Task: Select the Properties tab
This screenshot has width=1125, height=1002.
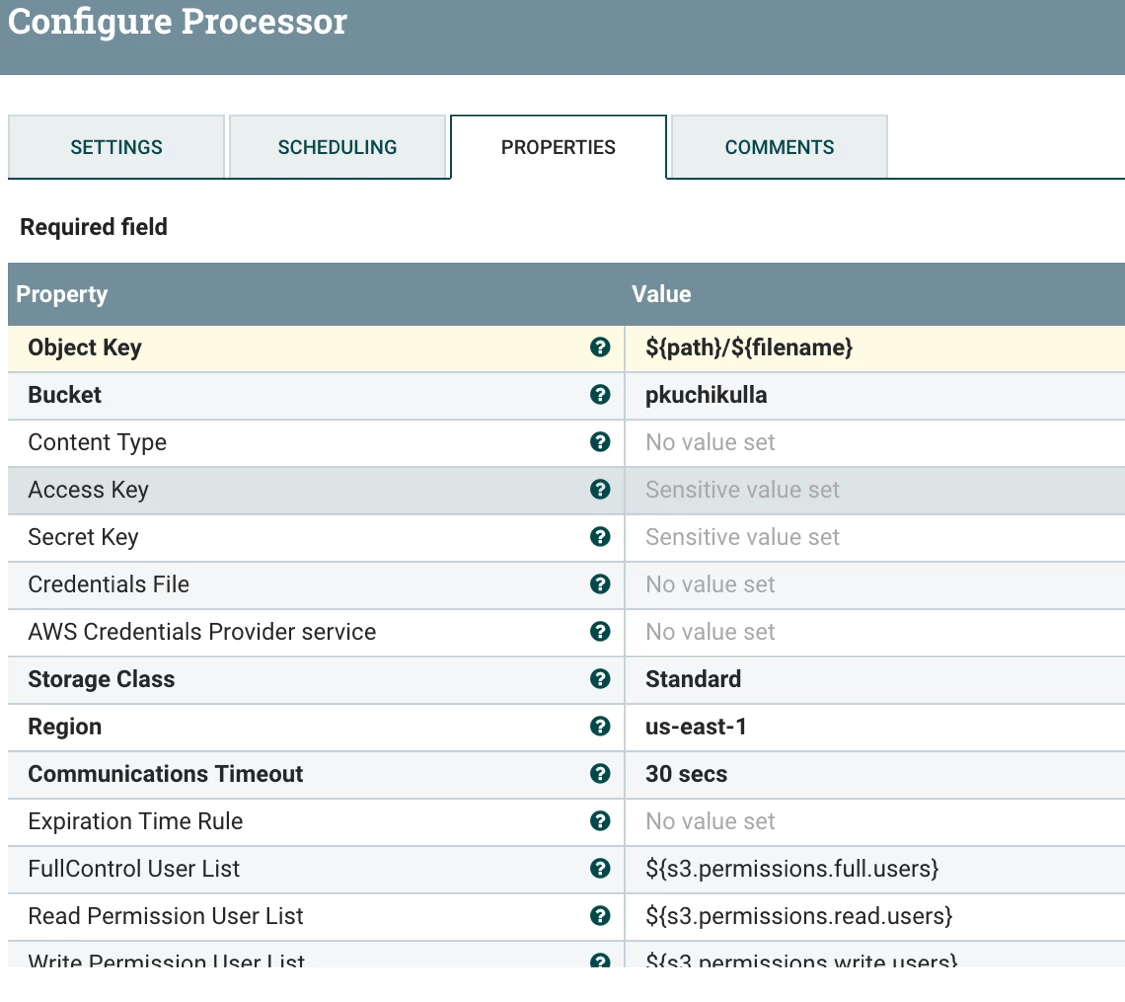Action: tap(558, 147)
